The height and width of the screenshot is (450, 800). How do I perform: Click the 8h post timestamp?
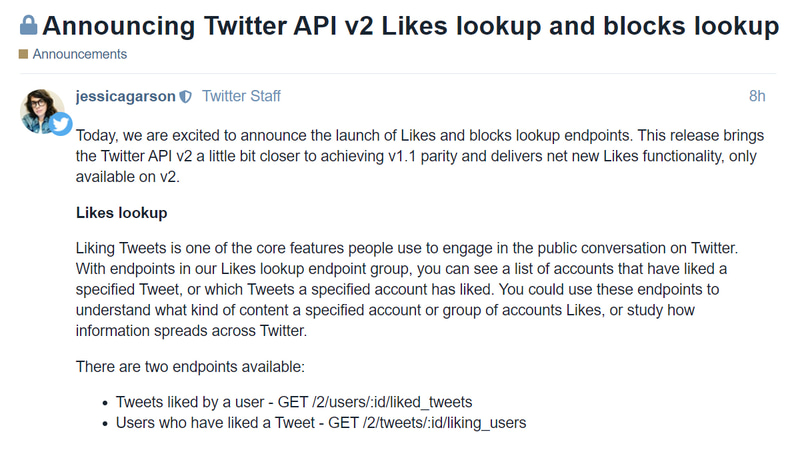[757, 97]
